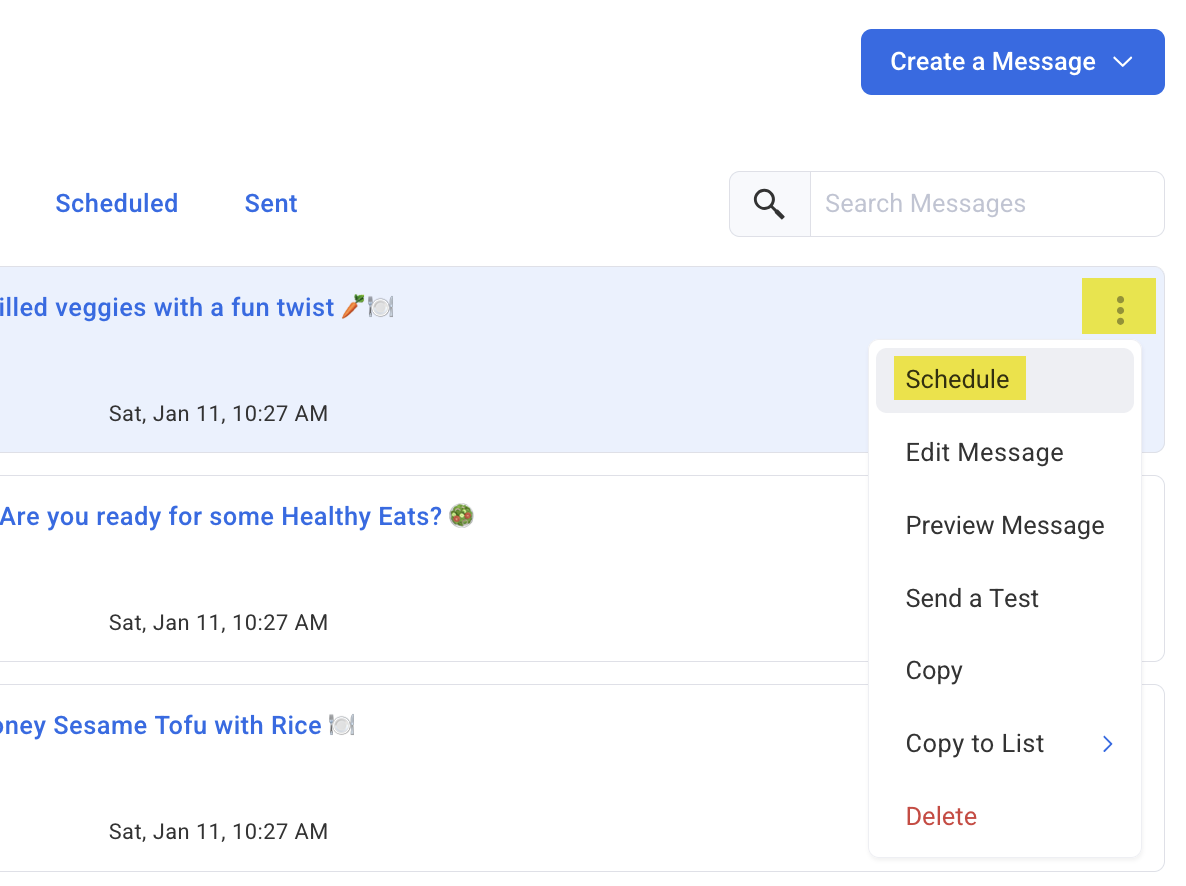This screenshot has height=886, width=1186.
Task: Click the carrot emoji in the veggies message title
Action: click(x=352, y=306)
